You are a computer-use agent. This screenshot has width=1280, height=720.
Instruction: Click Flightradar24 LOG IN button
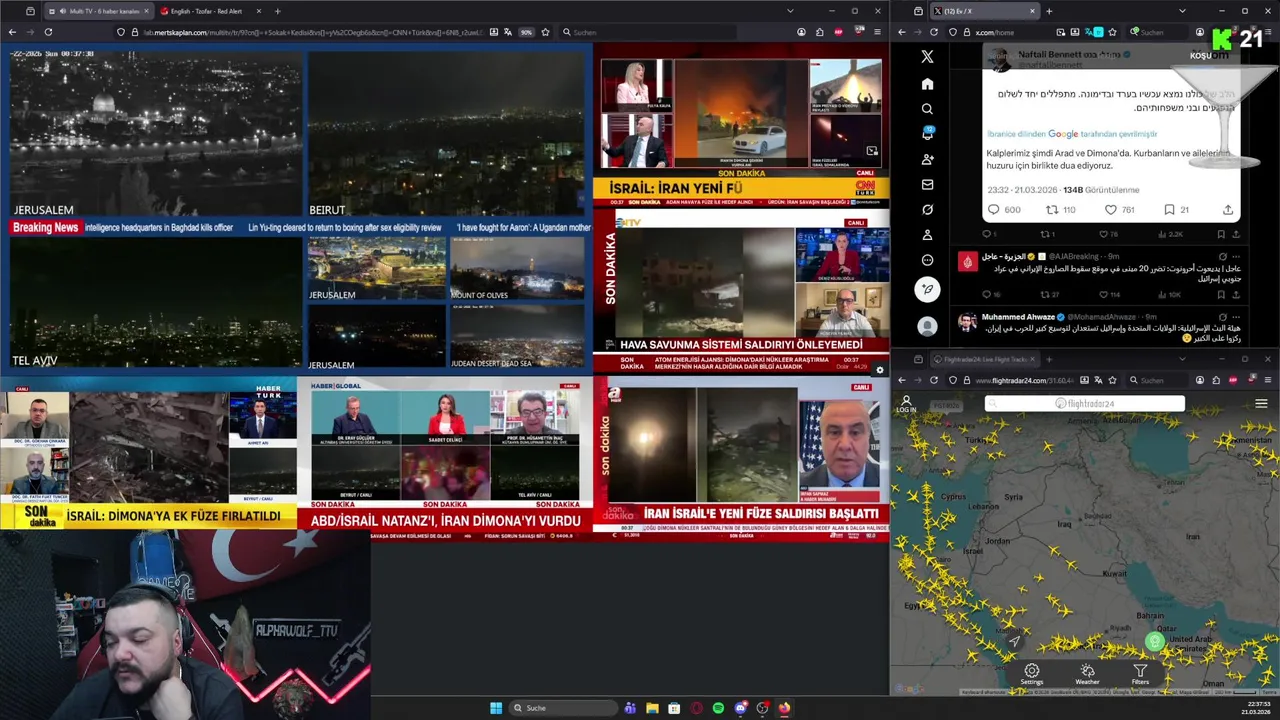906,404
